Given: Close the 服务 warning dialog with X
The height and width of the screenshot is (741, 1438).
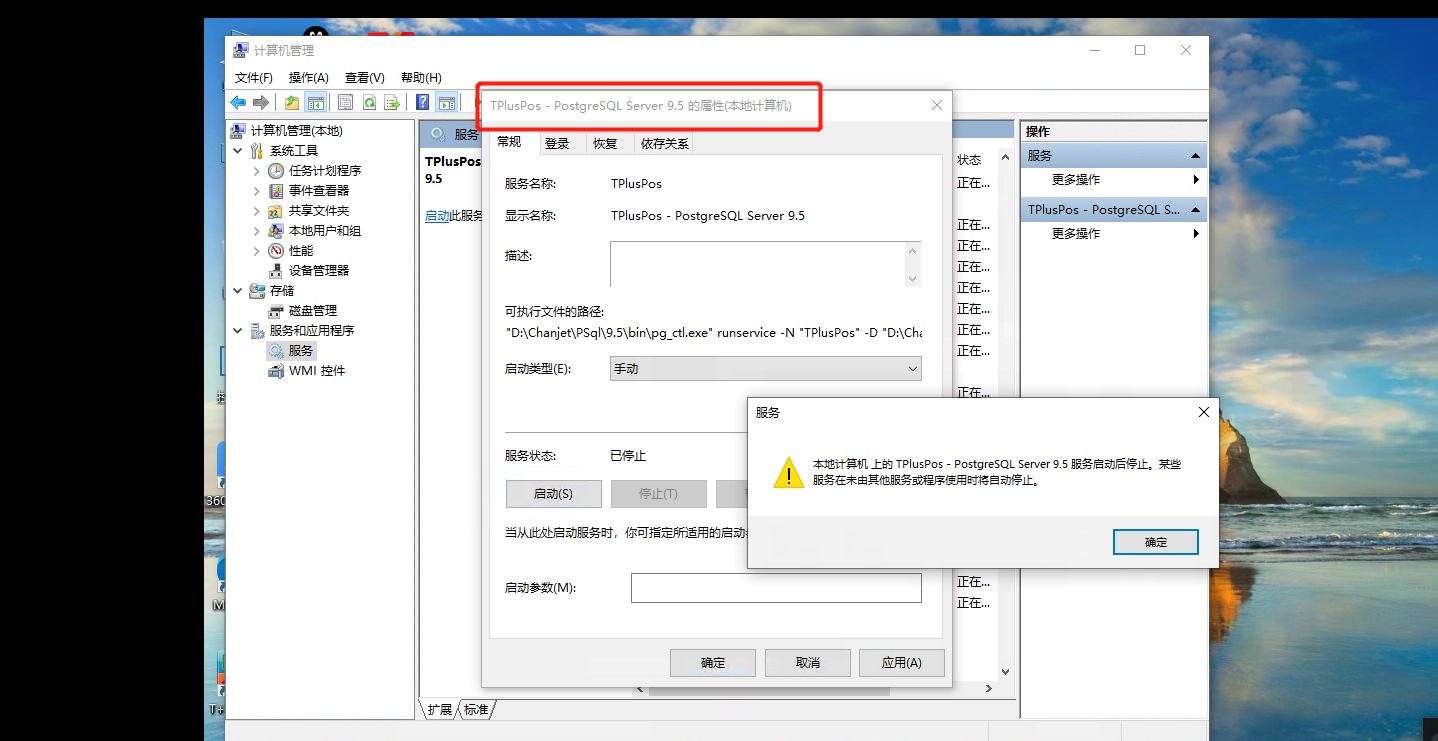Looking at the screenshot, I should [x=1204, y=412].
